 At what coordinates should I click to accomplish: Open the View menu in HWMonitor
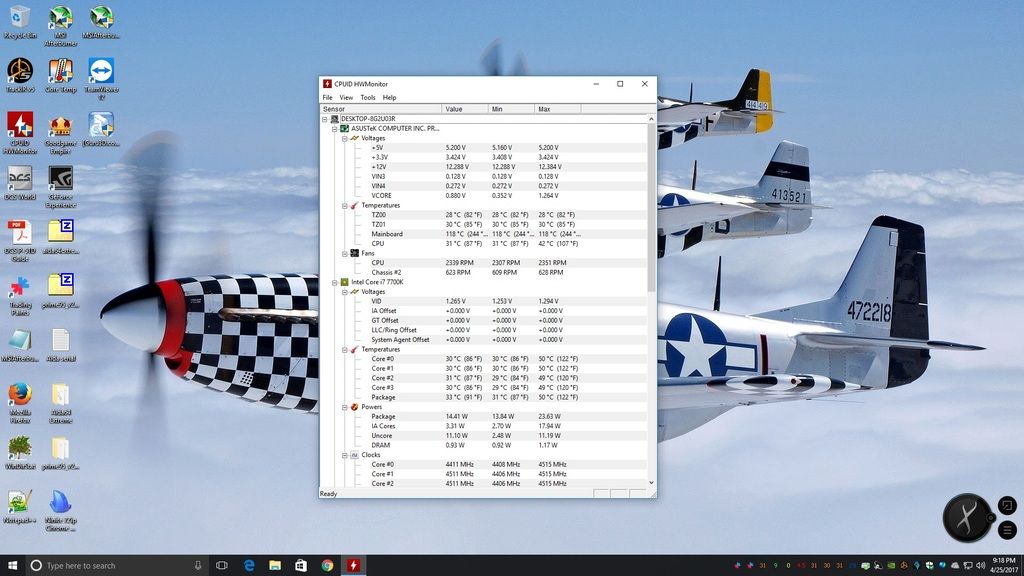[346, 97]
